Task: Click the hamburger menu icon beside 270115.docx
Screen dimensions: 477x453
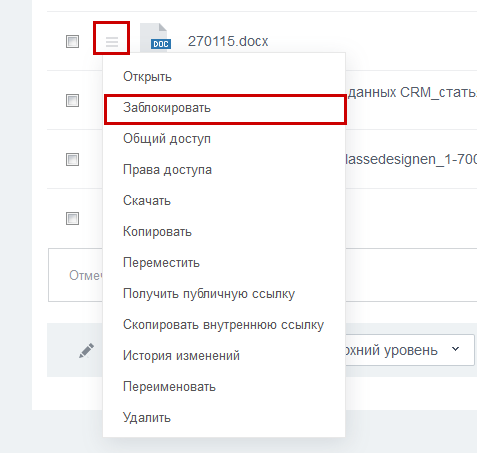Action: (112, 42)
